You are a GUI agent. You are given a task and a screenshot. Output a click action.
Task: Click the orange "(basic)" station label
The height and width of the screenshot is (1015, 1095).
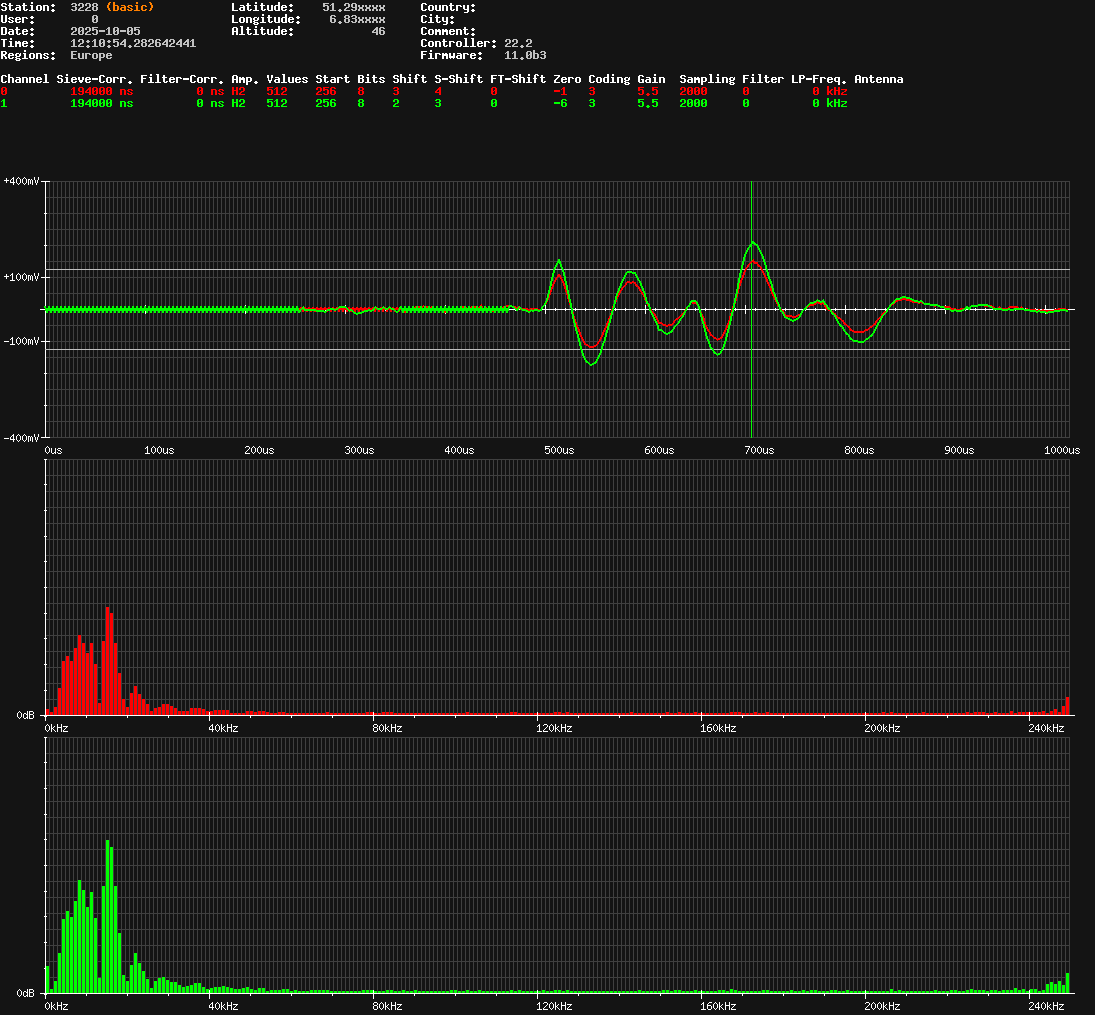pos(130,7)
